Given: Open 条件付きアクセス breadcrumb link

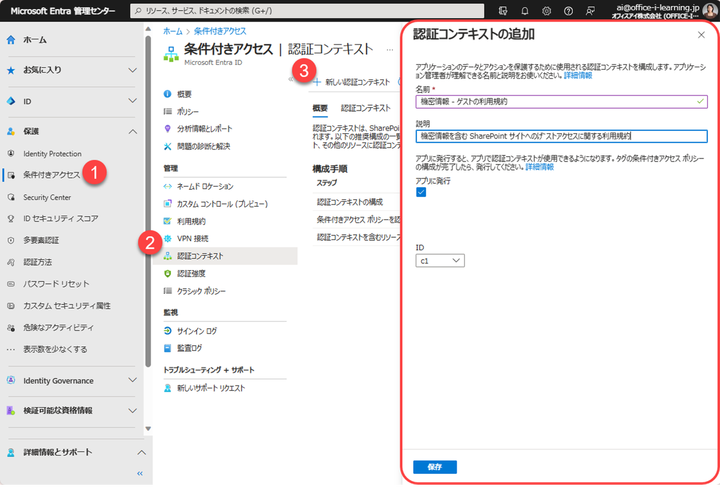Looking at the screenshot, I should (220, 31).
